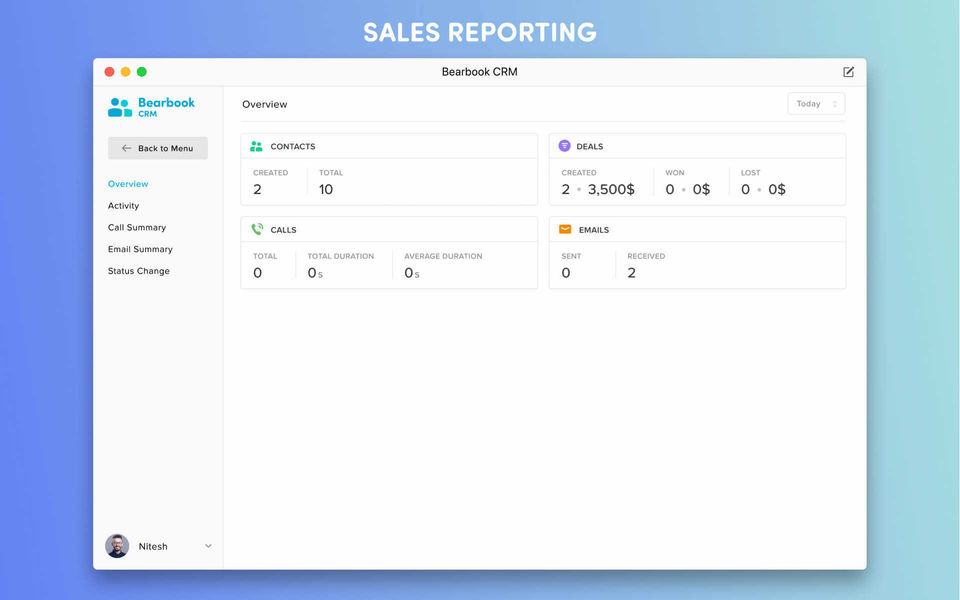Viewport: 960px width, 600px height.
Task: Click the EMAILS card heading
Action: coord(594,230)
